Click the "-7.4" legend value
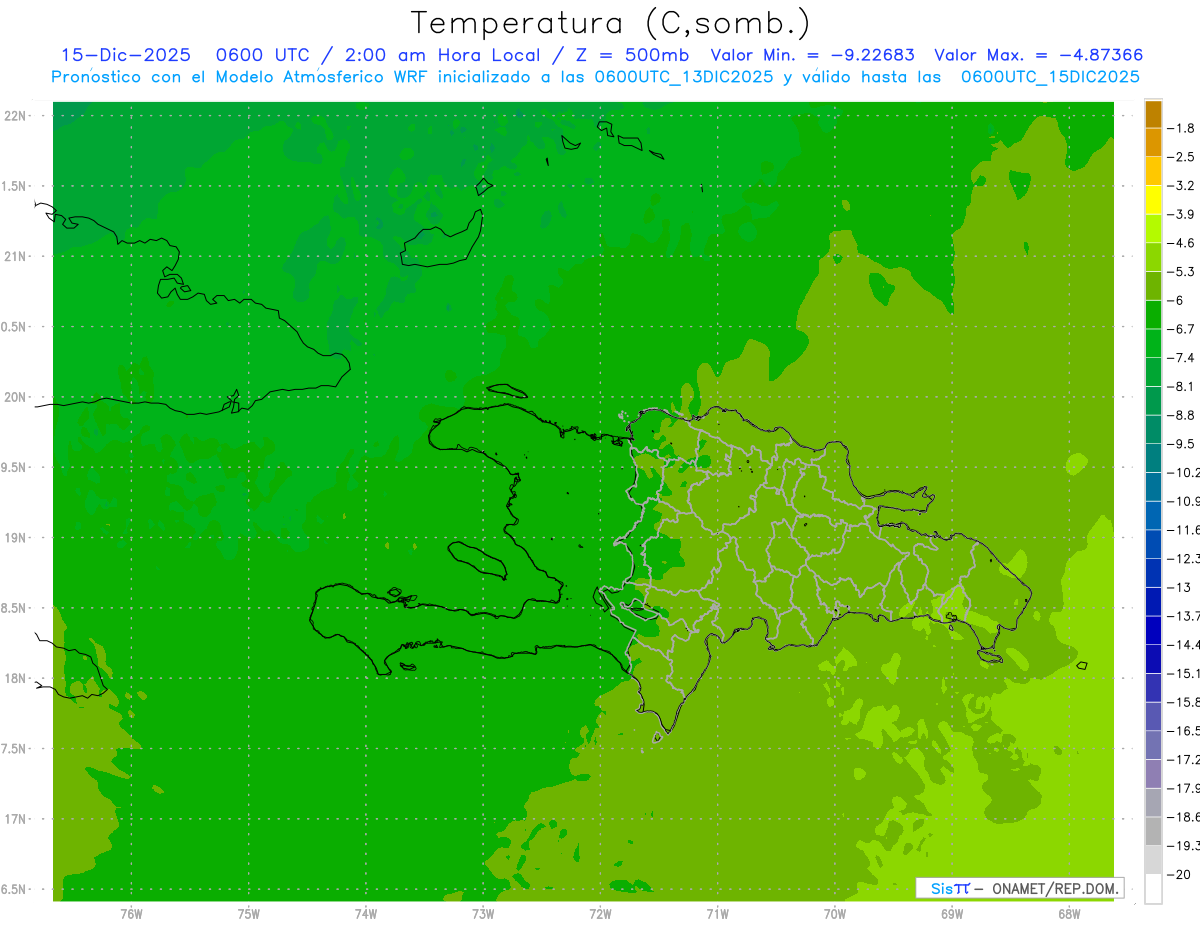The image size is (1200, 927). click(1183, 358)
